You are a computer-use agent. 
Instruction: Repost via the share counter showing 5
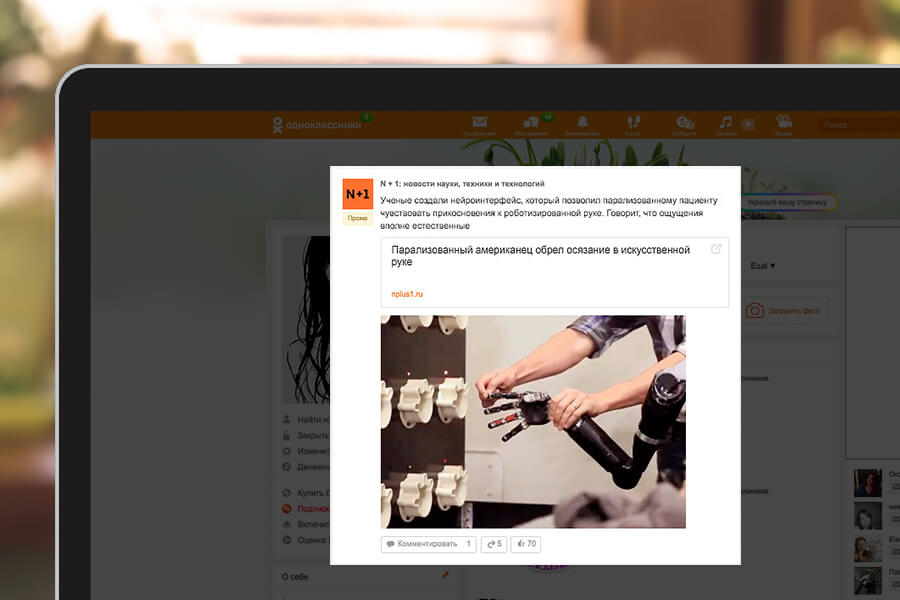pyautogui.click(x=492, y=543)
